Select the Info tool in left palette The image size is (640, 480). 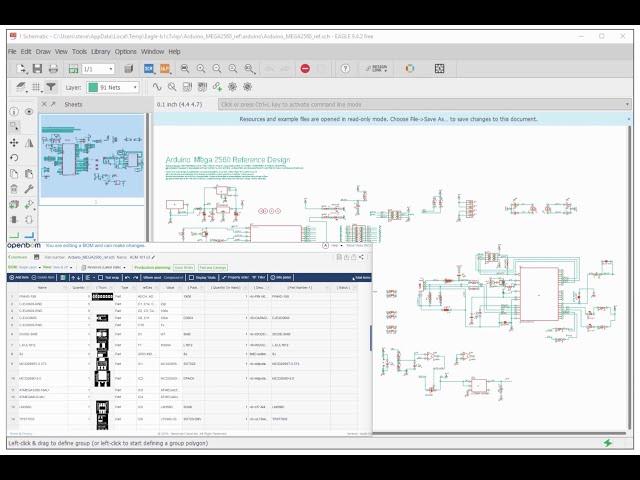coord(14,111)
